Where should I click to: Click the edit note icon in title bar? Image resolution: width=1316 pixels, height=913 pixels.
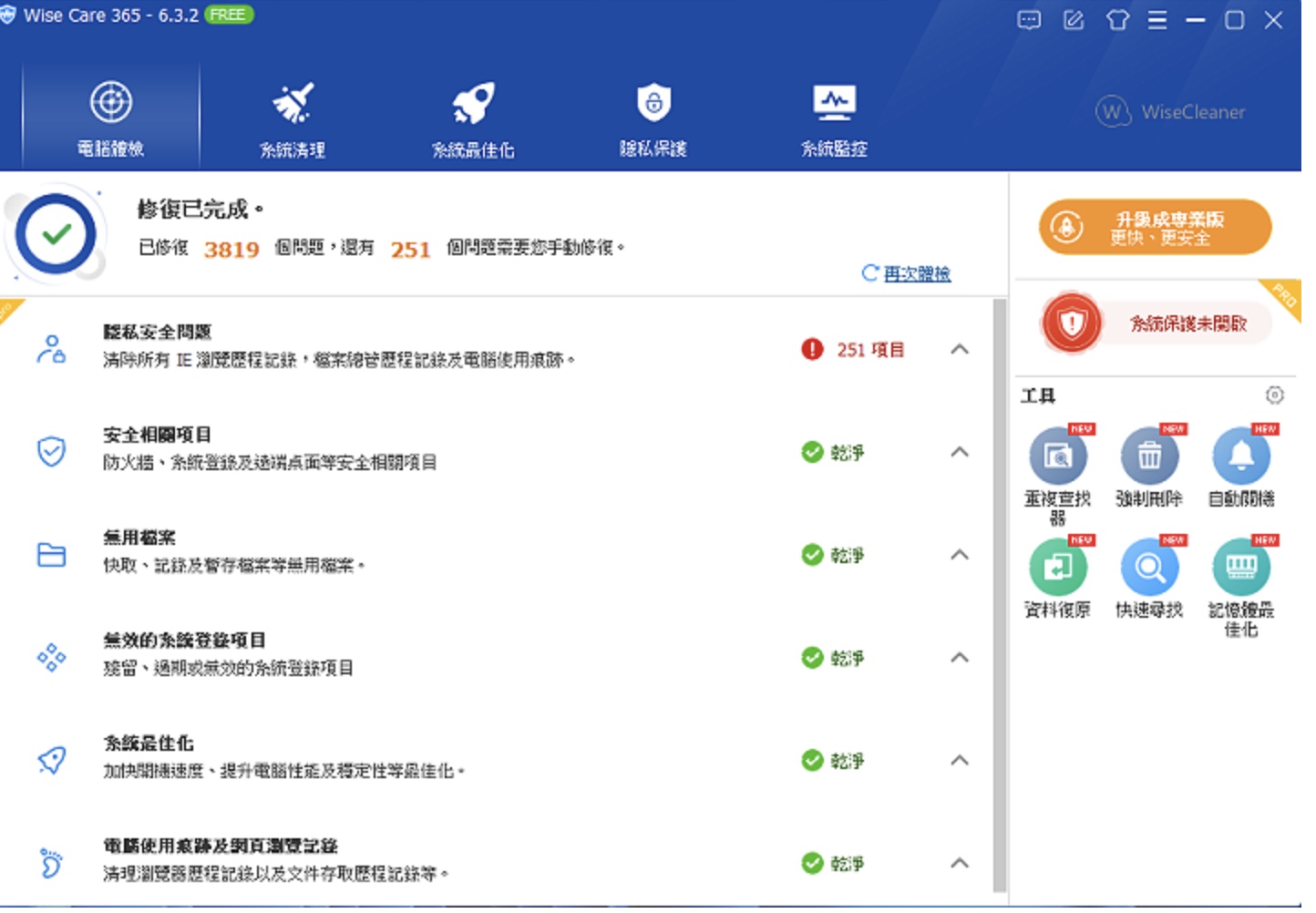coord(1074,20)
